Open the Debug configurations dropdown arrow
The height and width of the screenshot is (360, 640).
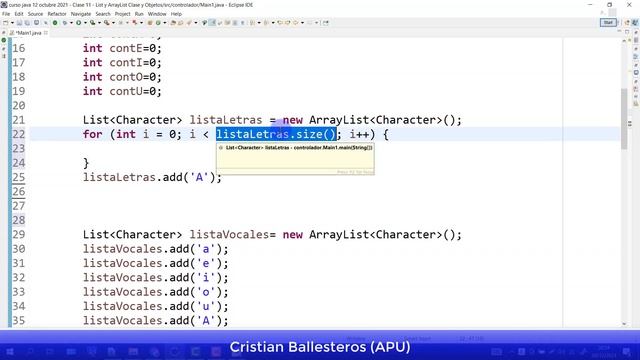click(x=71, y=23)
